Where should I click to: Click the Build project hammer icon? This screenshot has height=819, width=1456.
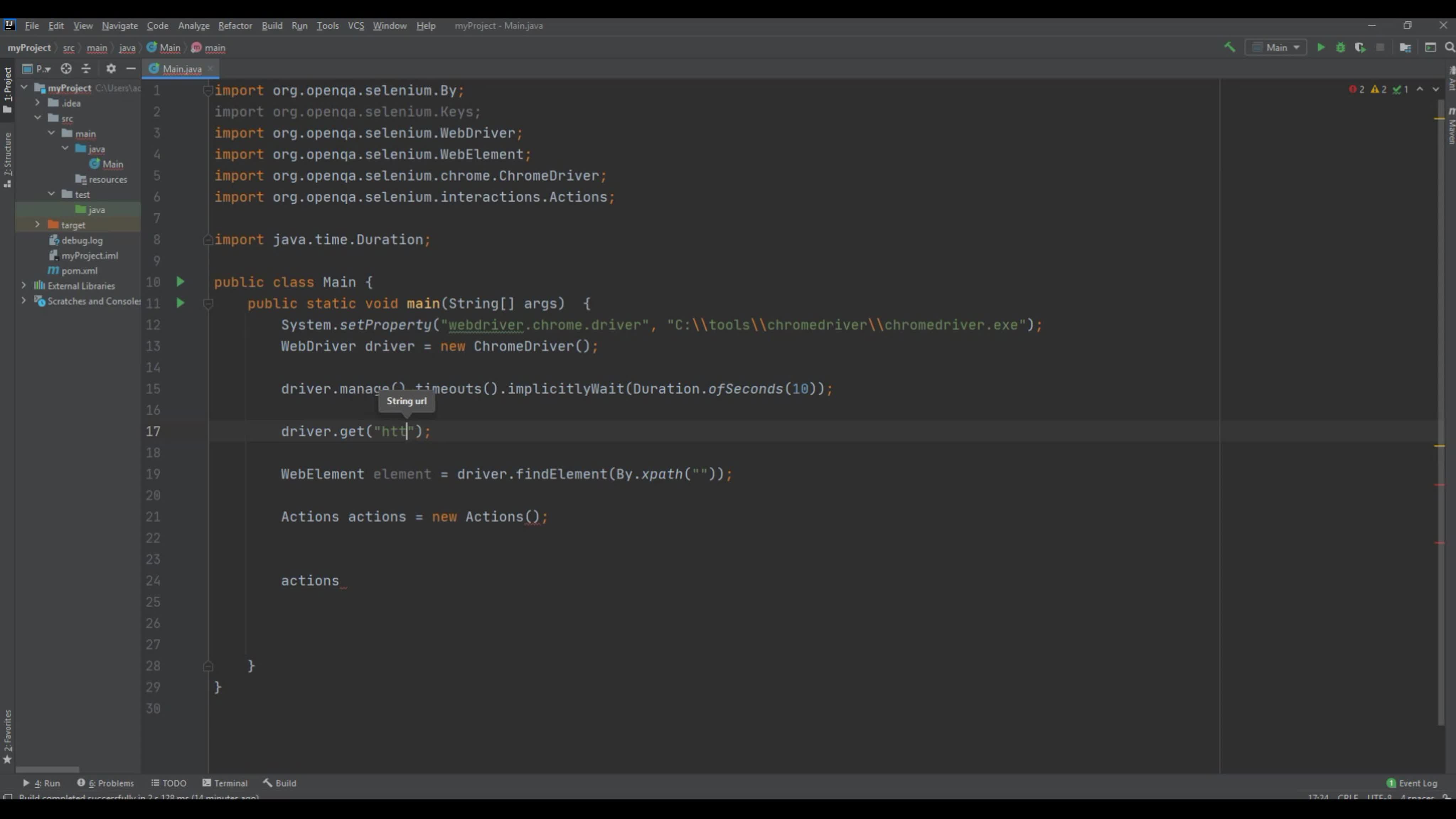1229,48
